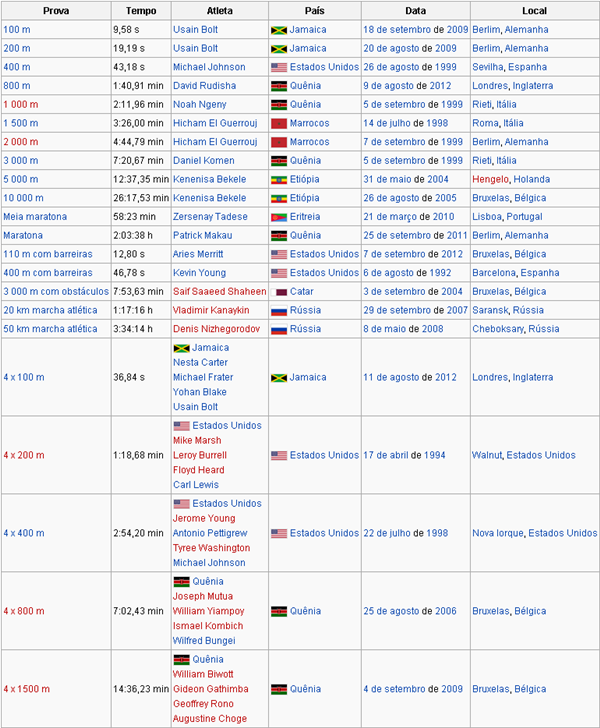Click the Kenya flag in the 800 m row
Image resolution: width=600 pixels, height=728 pixels.
(x=279, y=86)
